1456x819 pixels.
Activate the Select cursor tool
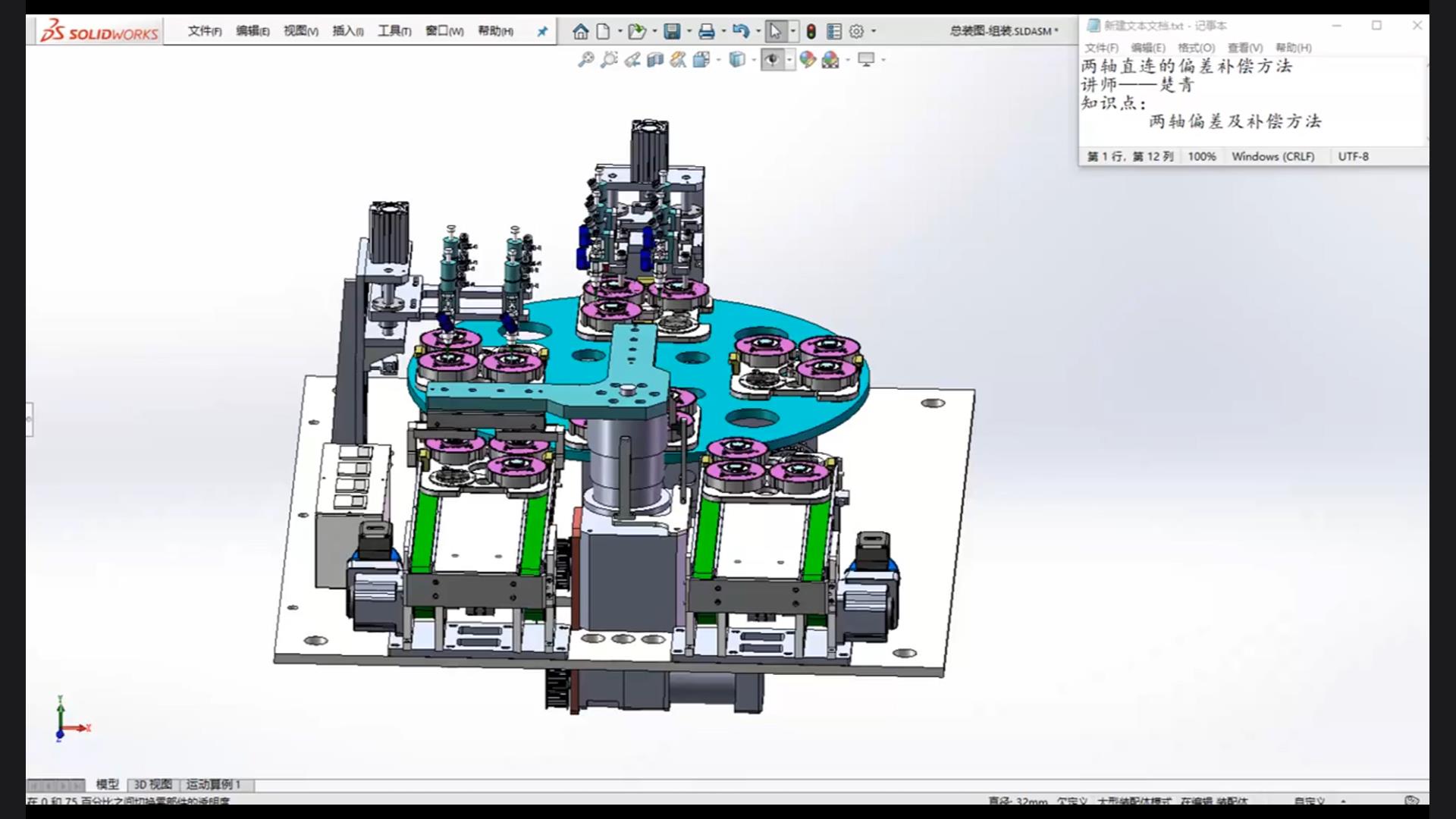[x=775, y=31]
